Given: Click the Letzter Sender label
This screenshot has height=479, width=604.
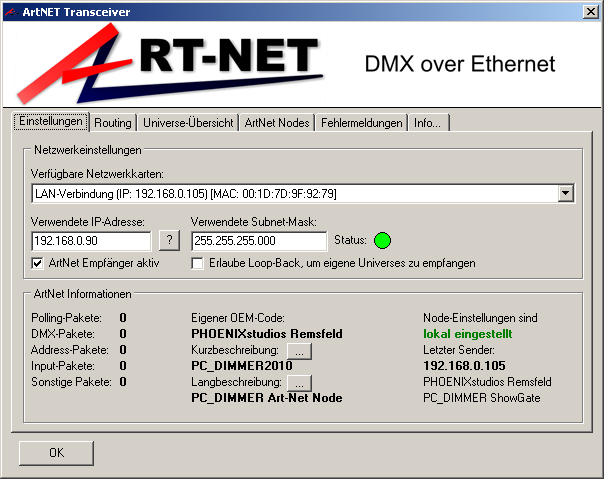Looking at the screenshot, I should pyautogui.click(x=459, y=350).
